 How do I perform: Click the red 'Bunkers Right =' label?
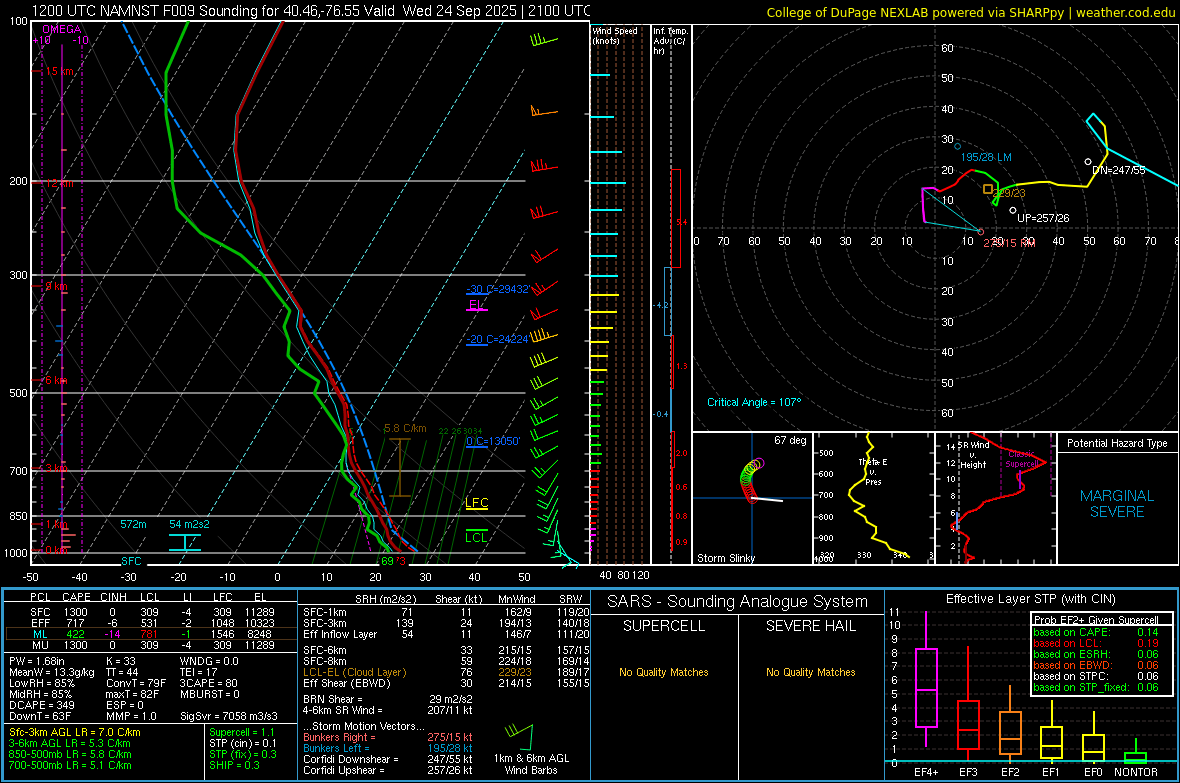point(339,737)
